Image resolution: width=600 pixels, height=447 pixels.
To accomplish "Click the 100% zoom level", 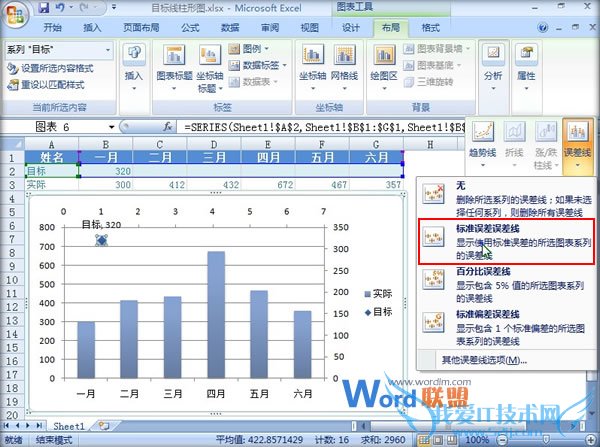I will pos(477,440).
